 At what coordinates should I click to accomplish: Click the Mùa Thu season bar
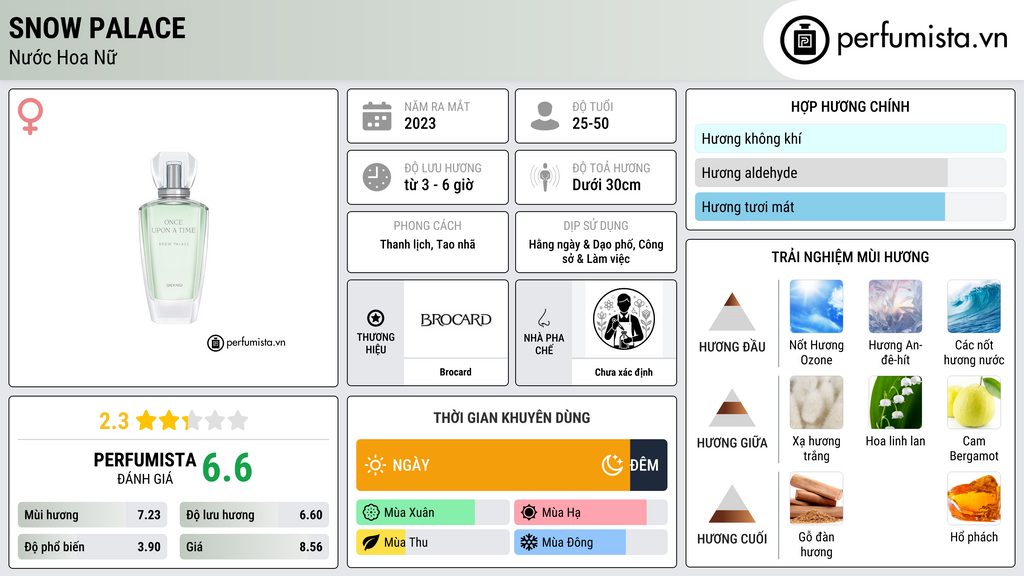pos(433,542)
